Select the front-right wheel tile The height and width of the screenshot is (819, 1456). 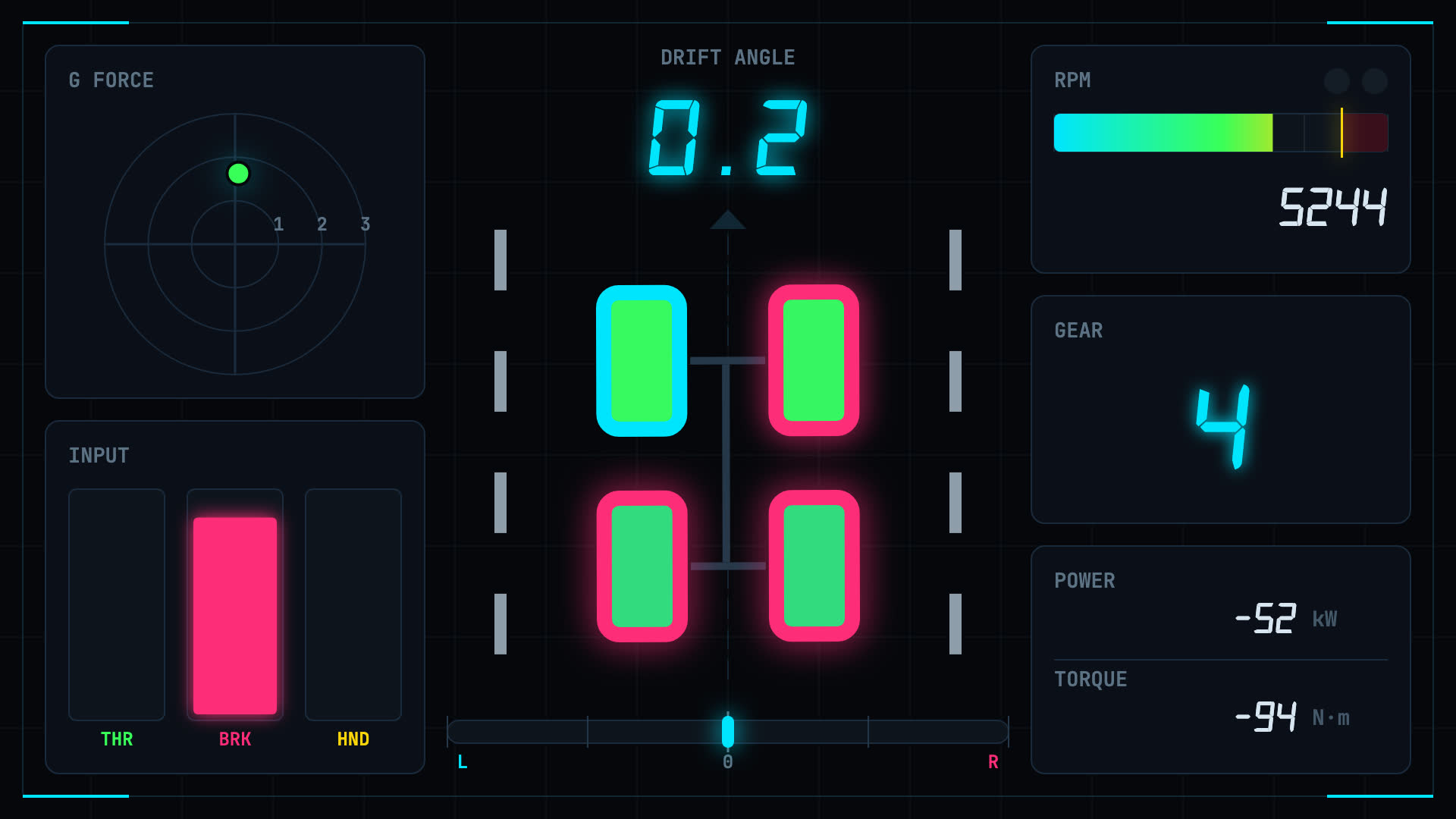click(814, 360)
